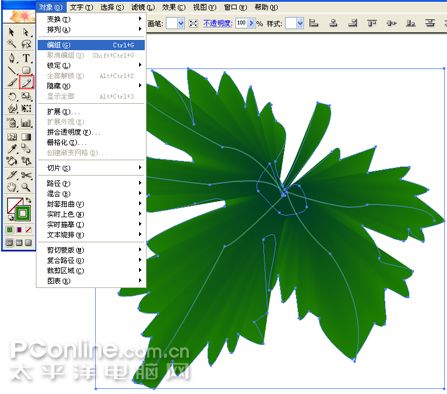Screen dimensions: 447x394
Task: Select the Type tool
Action: click(x=26, y=58)
